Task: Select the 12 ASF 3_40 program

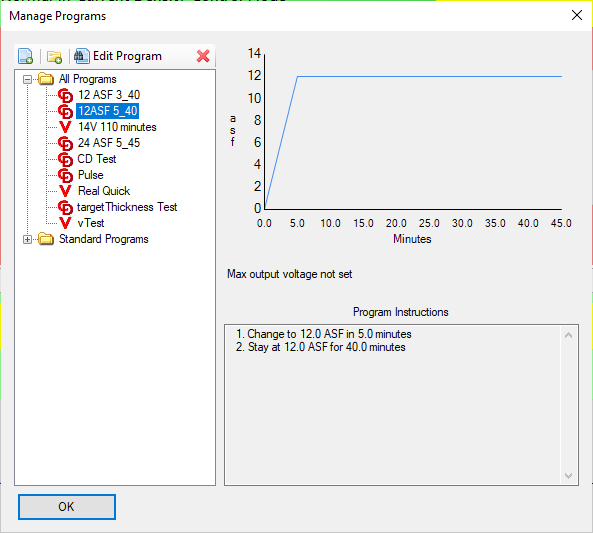Action: (109, 95)
